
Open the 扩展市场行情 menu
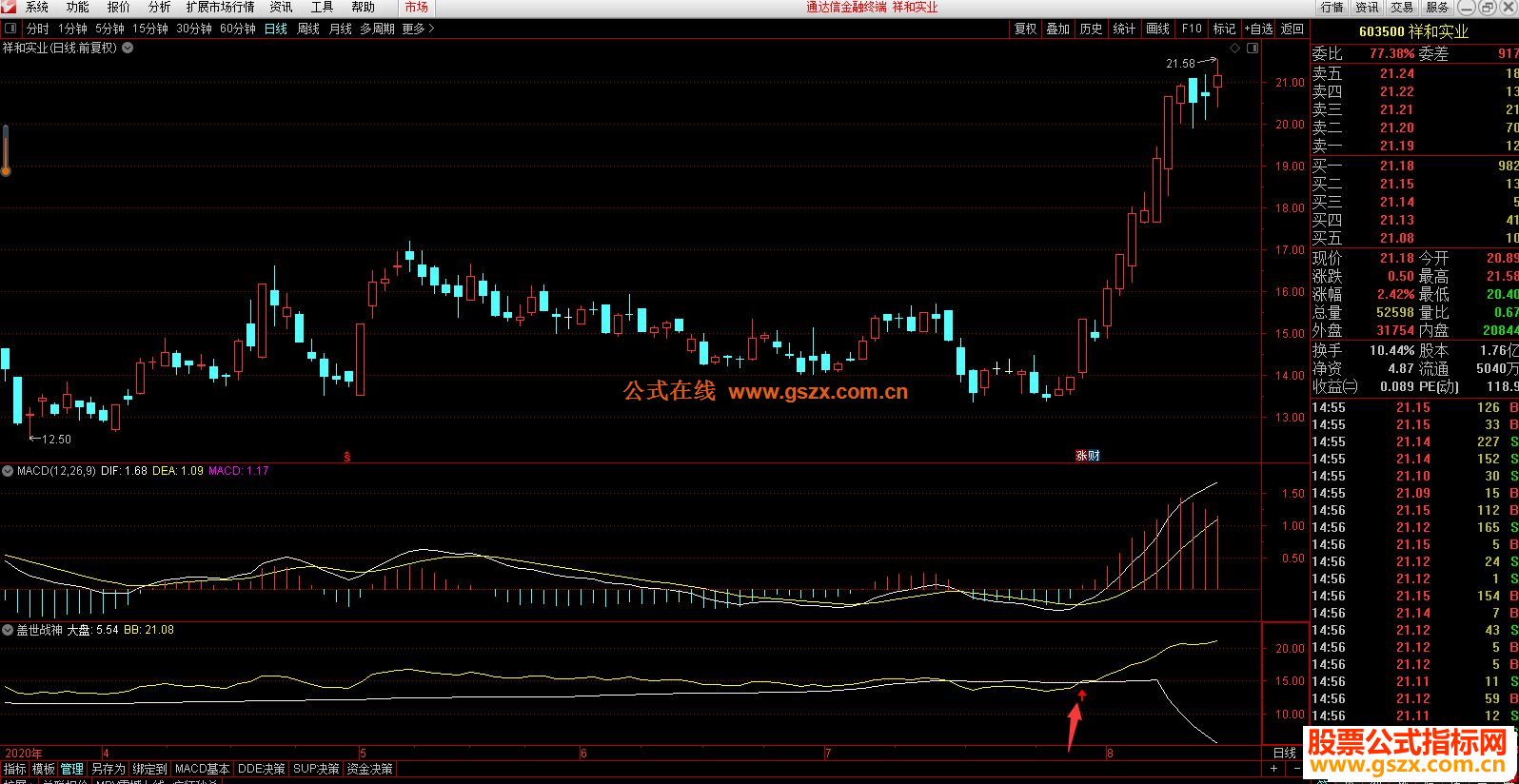(x=221, y=7)
